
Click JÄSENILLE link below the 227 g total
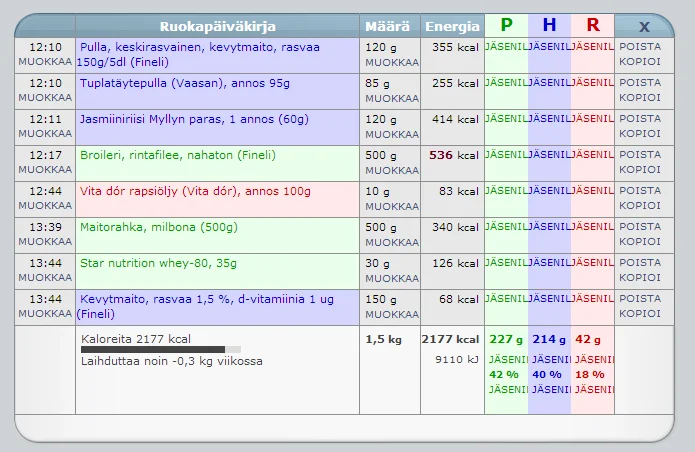(x=506, y=358)
